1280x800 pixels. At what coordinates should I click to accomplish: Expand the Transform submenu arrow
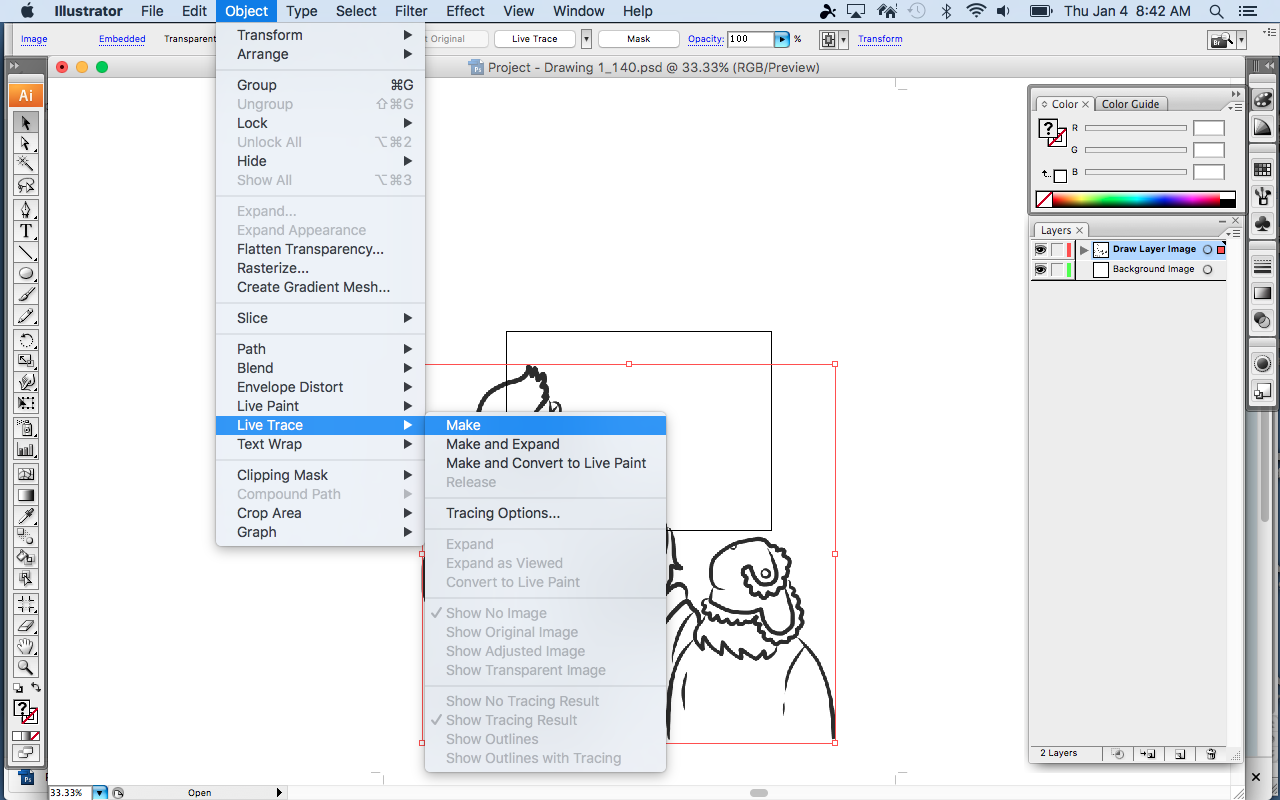pos(408,35)
